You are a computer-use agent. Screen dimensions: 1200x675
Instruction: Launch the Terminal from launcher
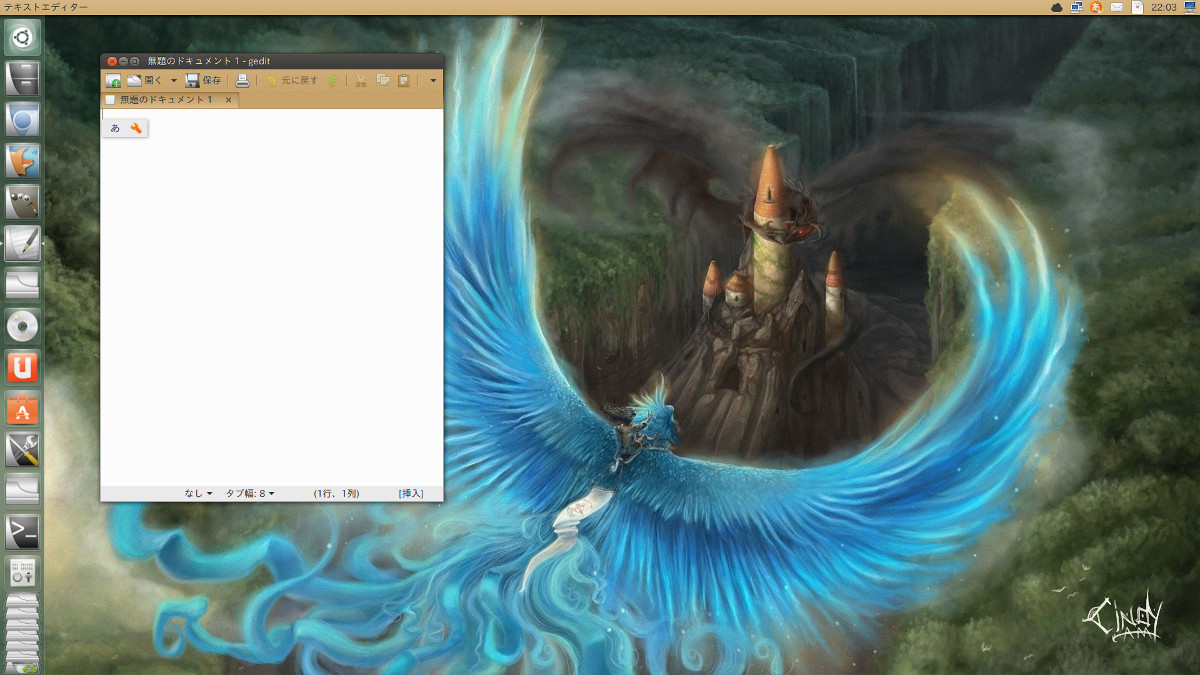pyautogui.click(x=22, y=531)
